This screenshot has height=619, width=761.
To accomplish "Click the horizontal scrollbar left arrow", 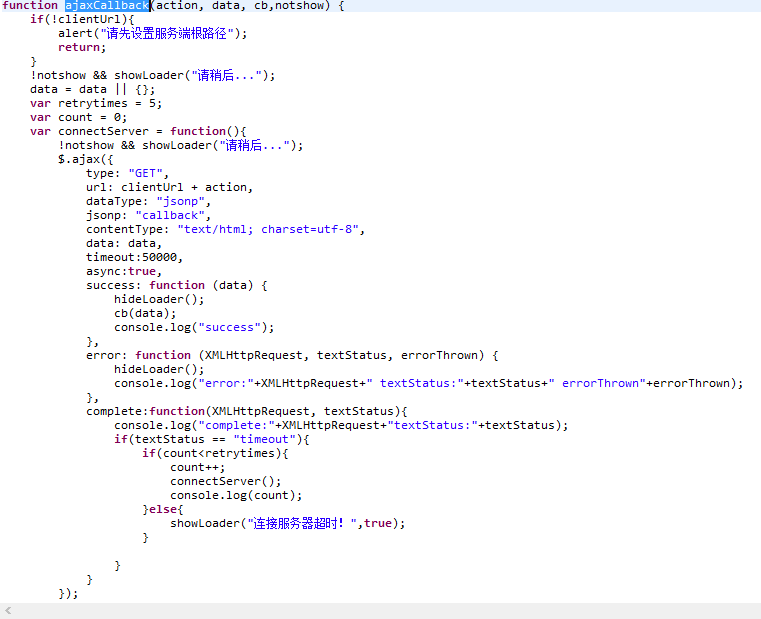I will coord(8,611).
